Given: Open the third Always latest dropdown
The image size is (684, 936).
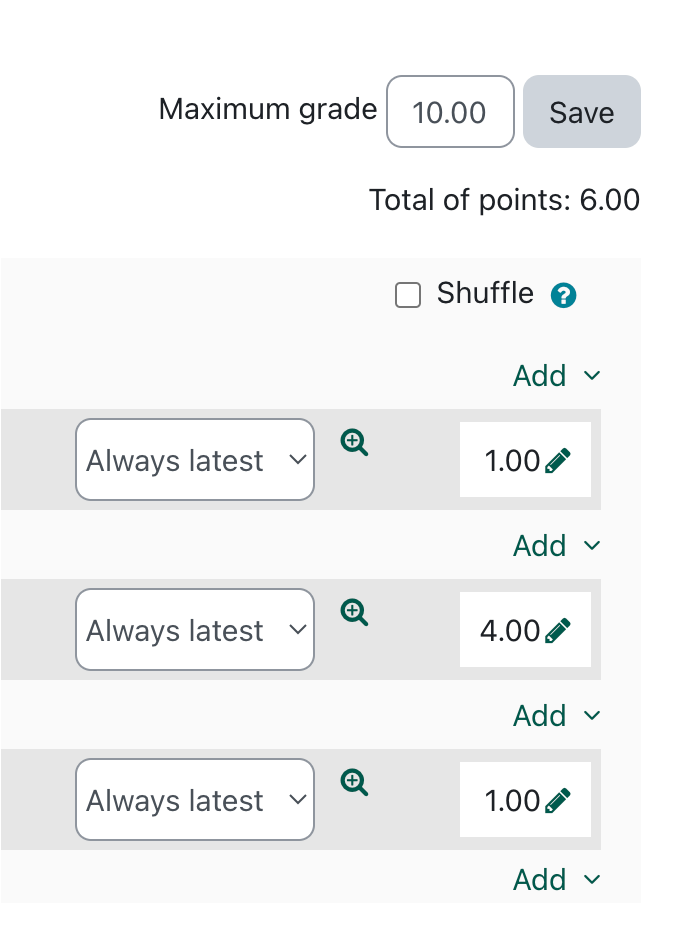Looking at the screenshot, I should click(194, 800).
